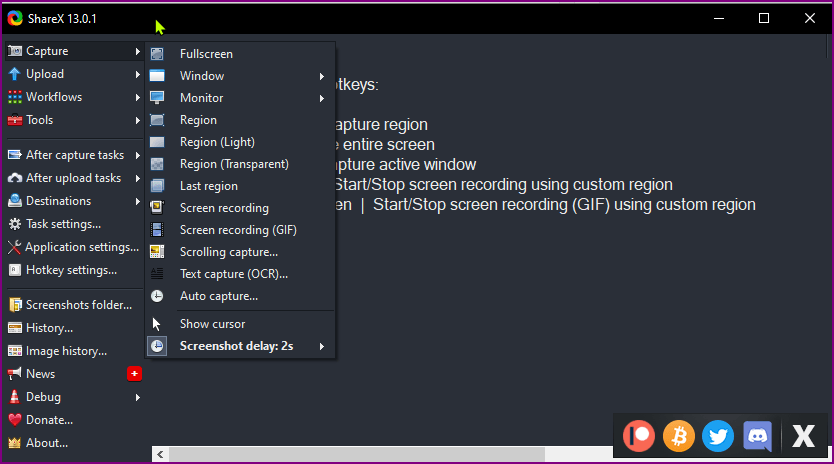Open Image history...
This screenshot has height=464, width=834.
[x=74, y=351]
